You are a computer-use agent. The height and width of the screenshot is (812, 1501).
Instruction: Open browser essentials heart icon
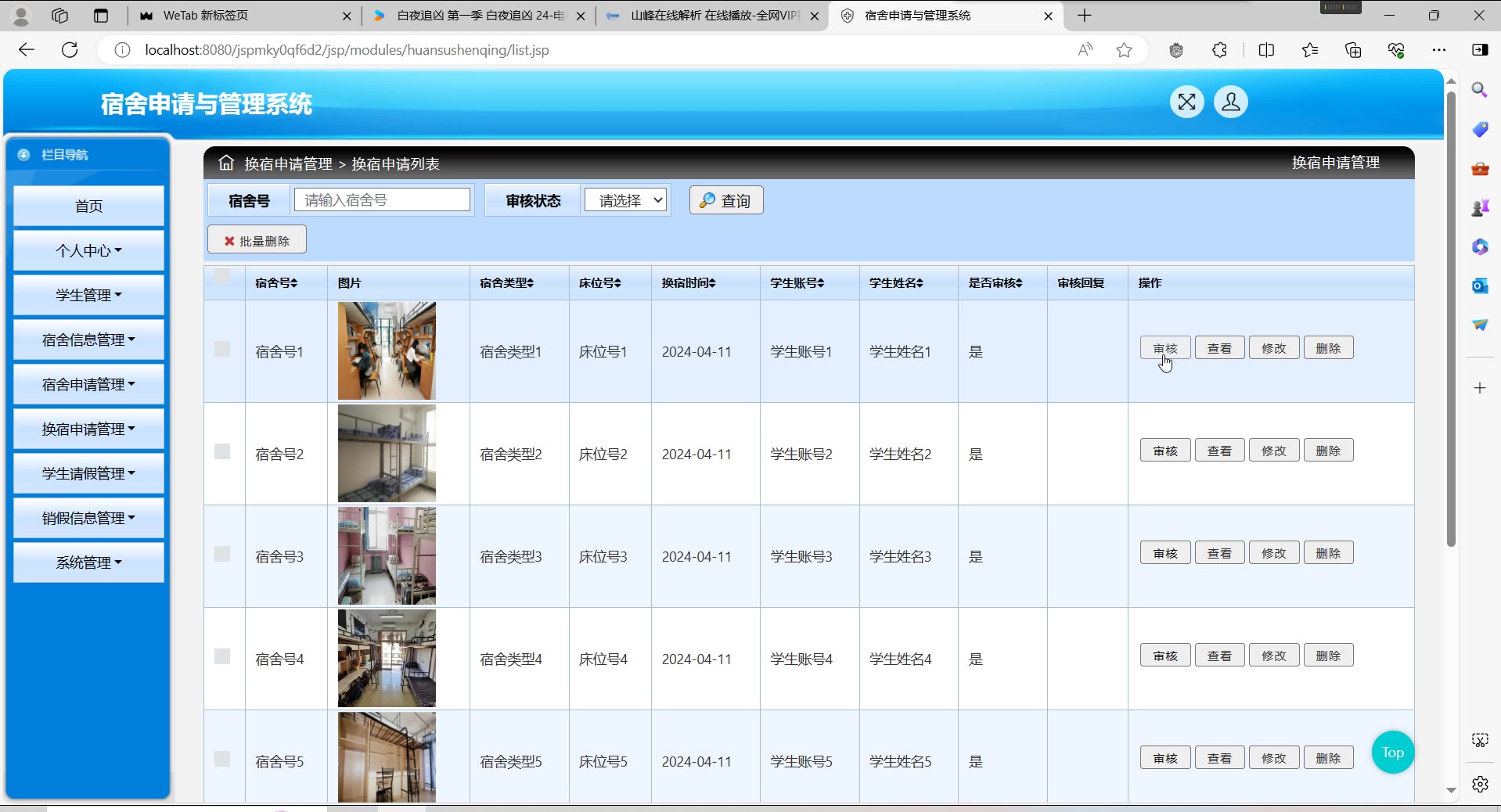click(x=1396, y=50)
